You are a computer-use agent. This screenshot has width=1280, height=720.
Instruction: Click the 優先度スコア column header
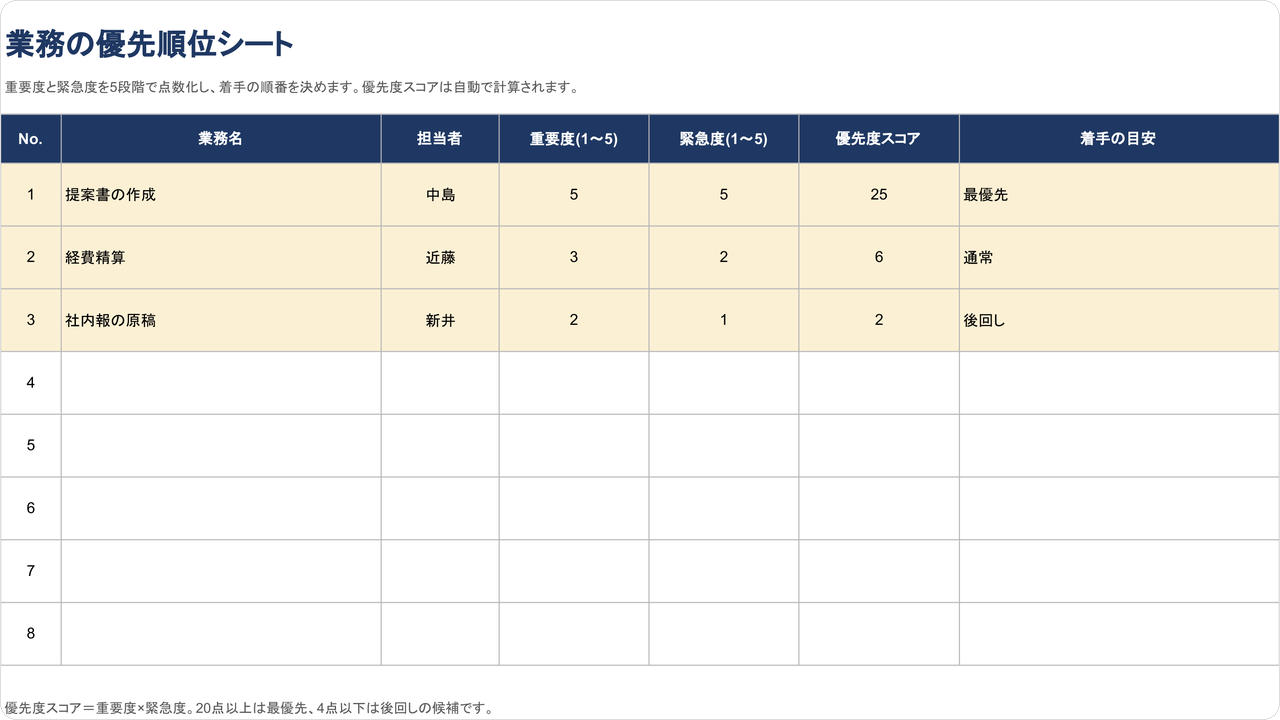[879, 139]
